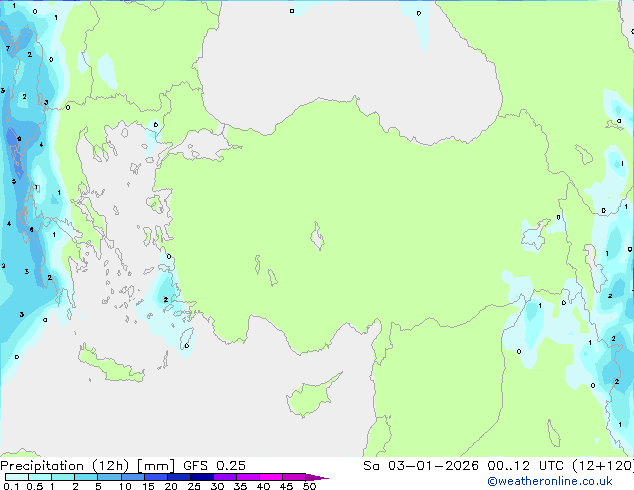634x490 pixels.
Task: Click the date '03-01-2026' text
Action: (x=433, y=466)
